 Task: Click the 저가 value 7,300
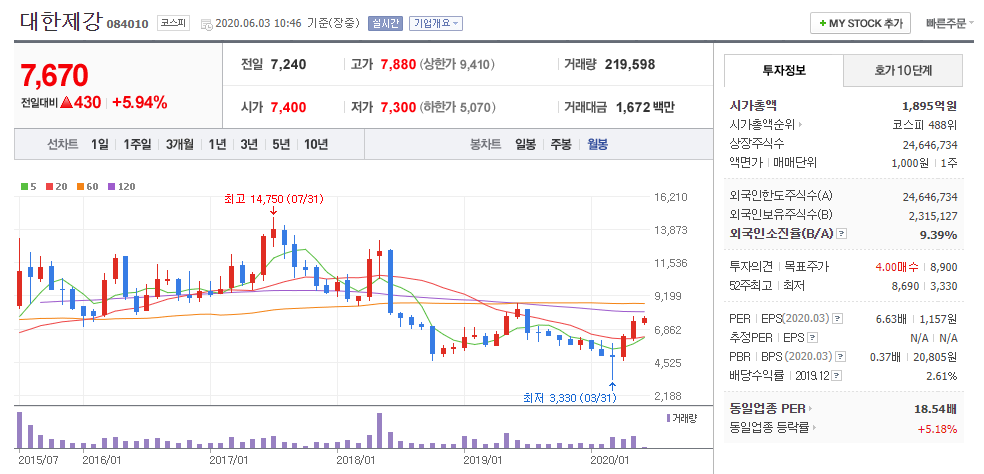click(x=398, y=107)
